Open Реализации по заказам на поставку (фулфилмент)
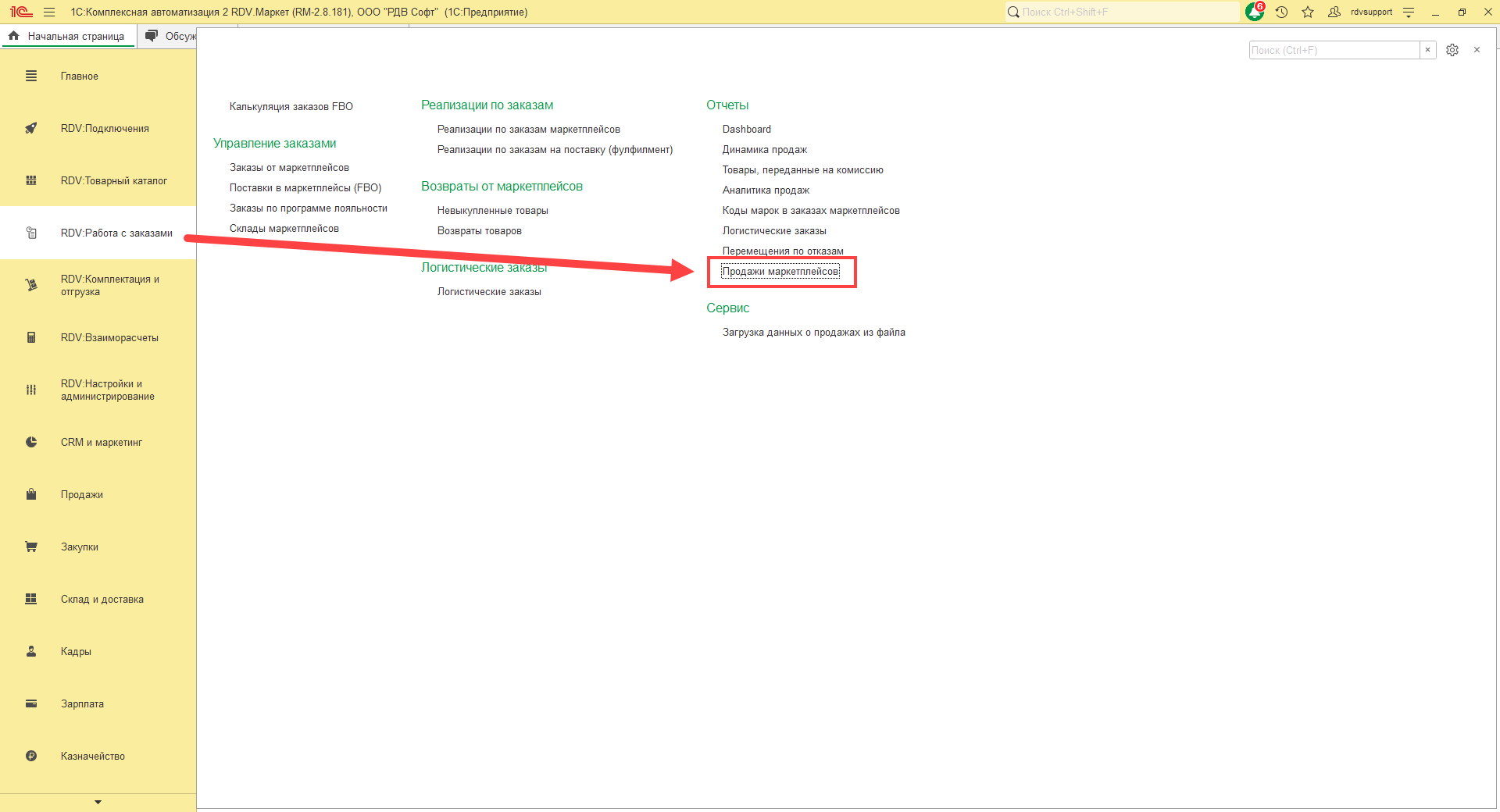 pos(555,149)
